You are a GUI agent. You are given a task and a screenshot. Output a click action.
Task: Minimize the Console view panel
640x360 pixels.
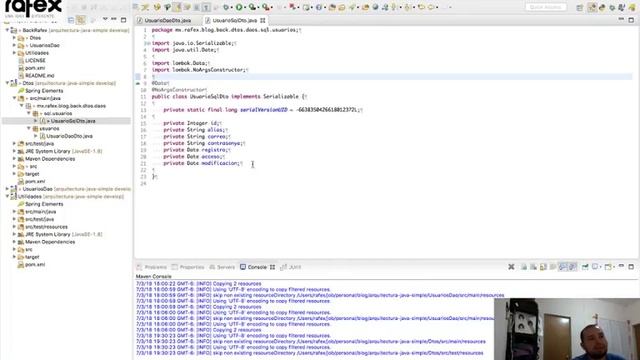621,267
